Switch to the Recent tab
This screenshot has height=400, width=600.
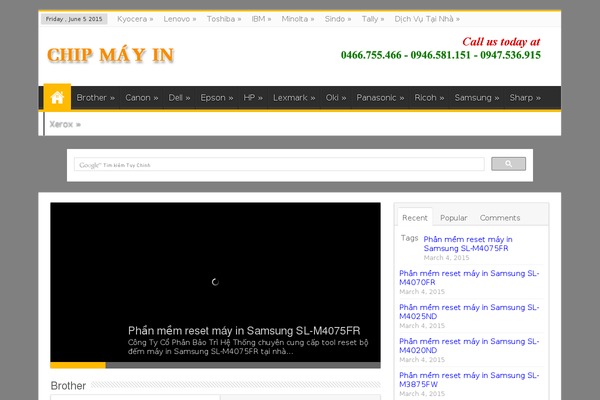point(415,218)
